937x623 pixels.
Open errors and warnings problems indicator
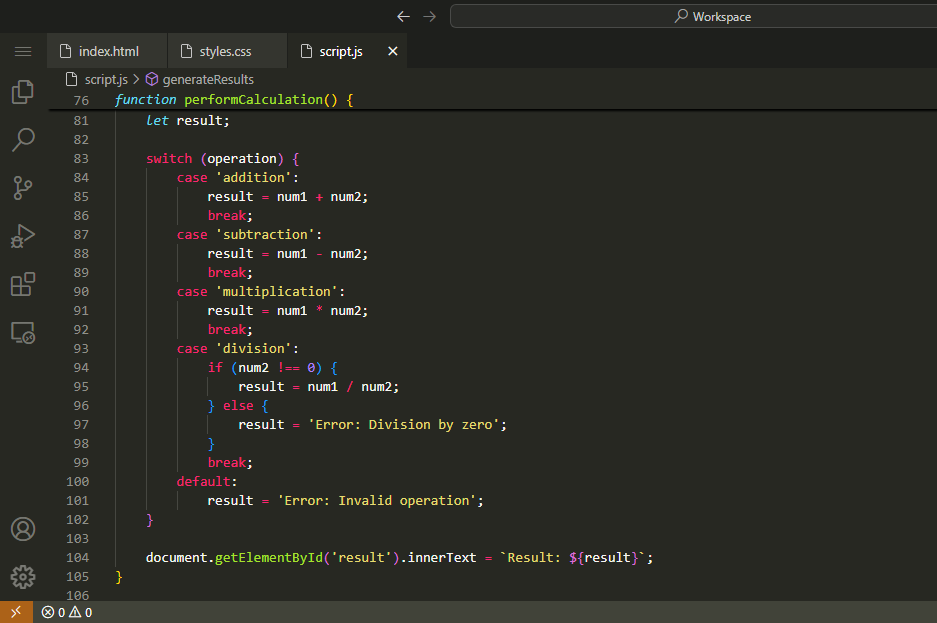coord(67,612)
